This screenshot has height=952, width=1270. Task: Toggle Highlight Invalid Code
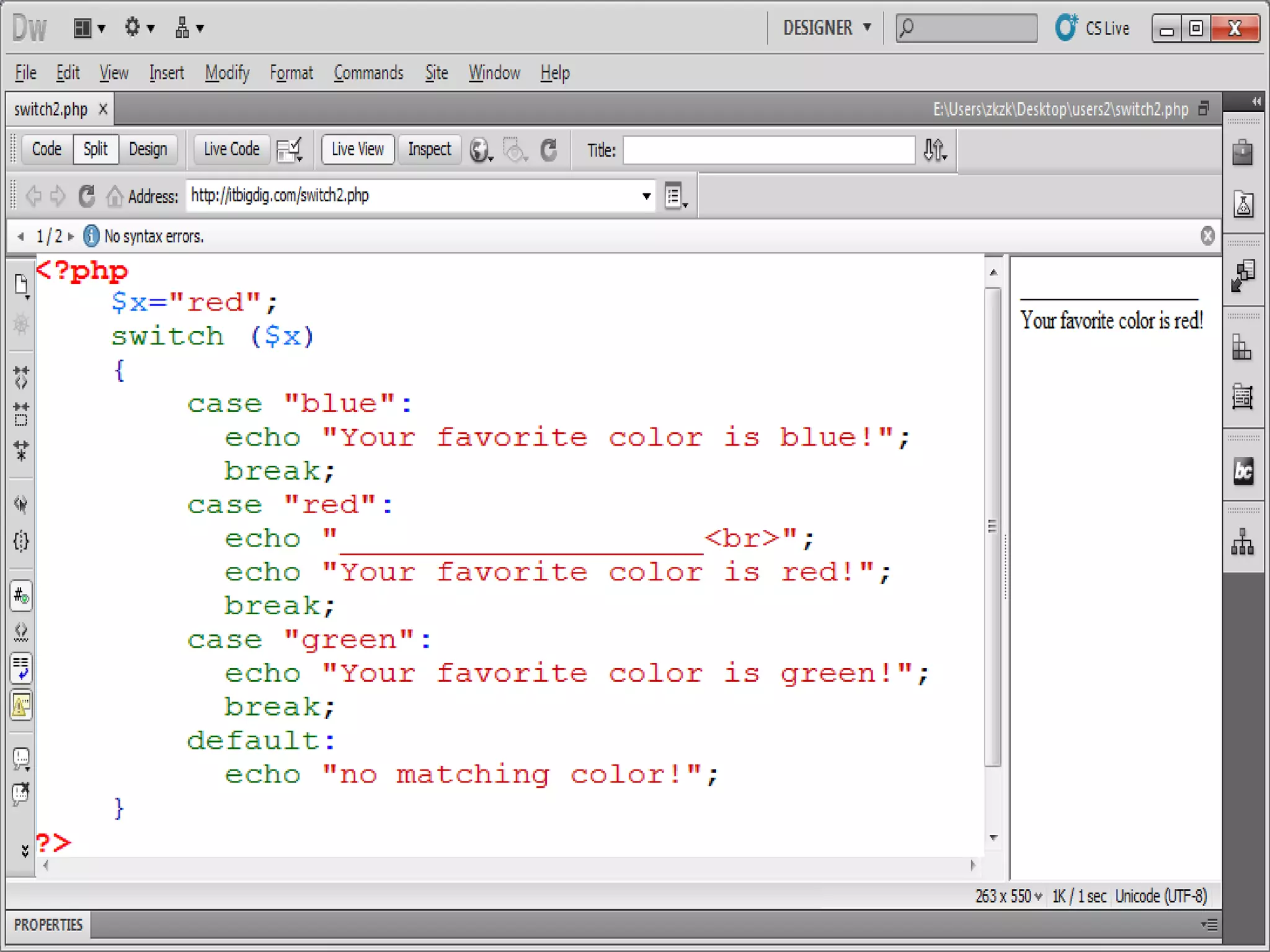tap(21, 632)
